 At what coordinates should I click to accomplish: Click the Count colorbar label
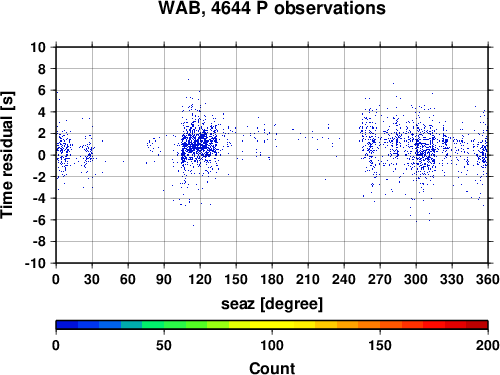pos(272,368)
